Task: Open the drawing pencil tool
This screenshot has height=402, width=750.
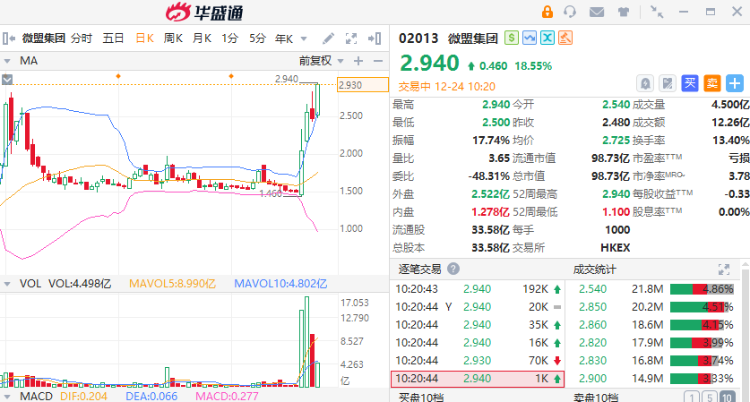Action: click(328, 39)
